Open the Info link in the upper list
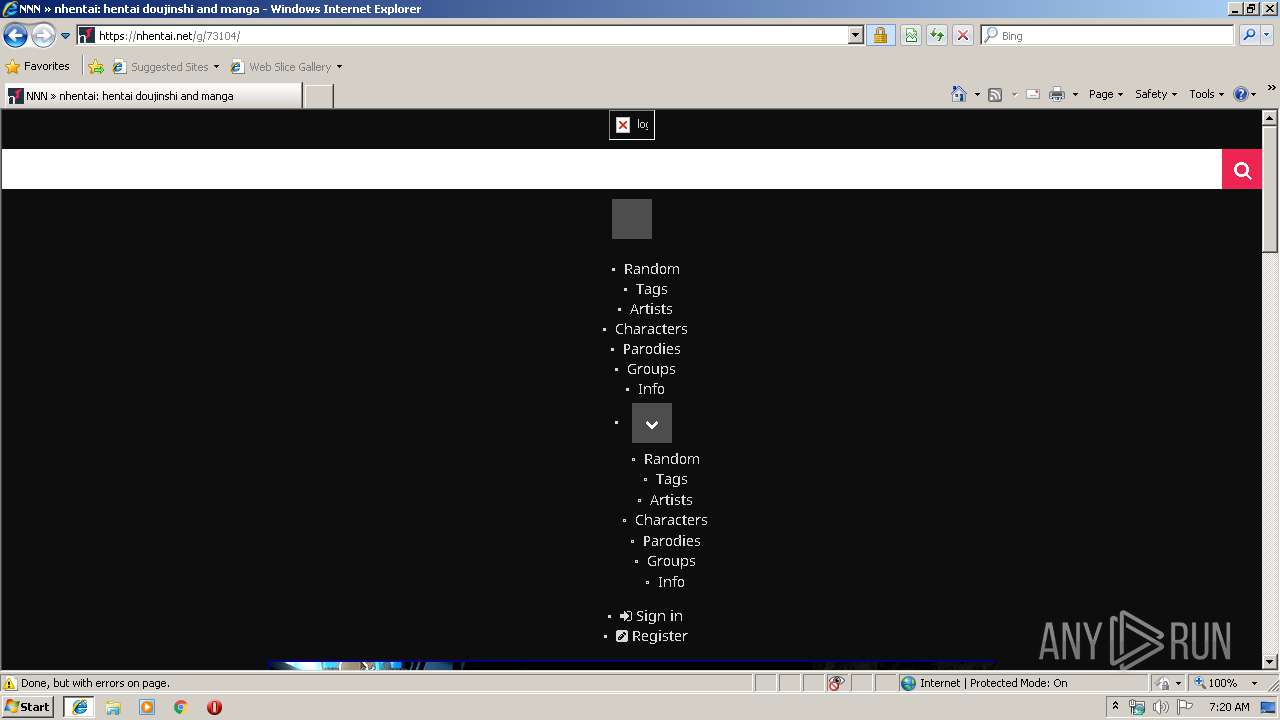This screenshot has width=1280, height=720. click(x=651, y=389)
